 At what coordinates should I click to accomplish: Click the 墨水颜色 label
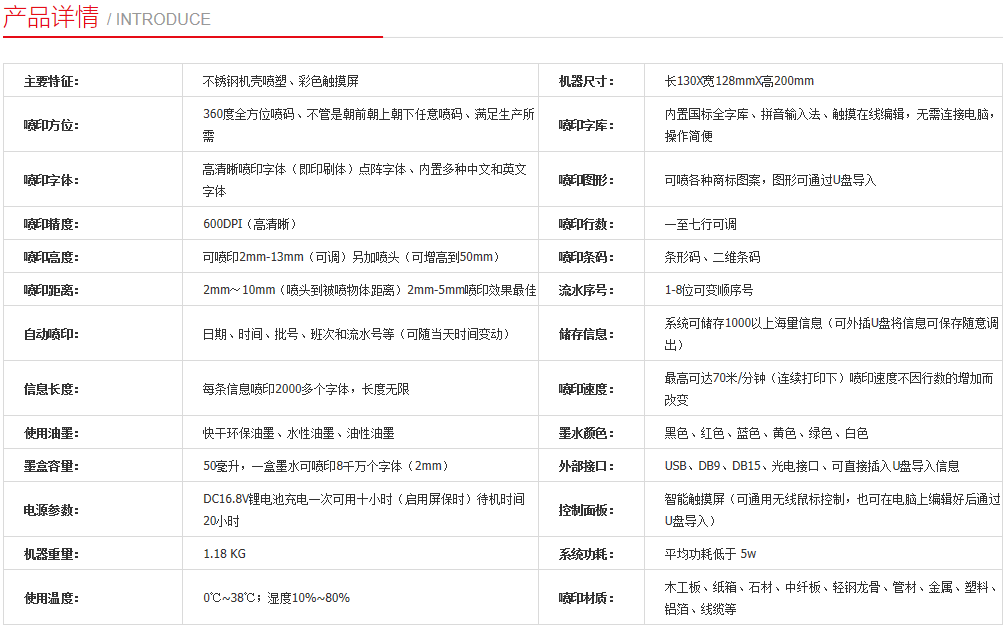pyautogui.click(x=586, y=433)
